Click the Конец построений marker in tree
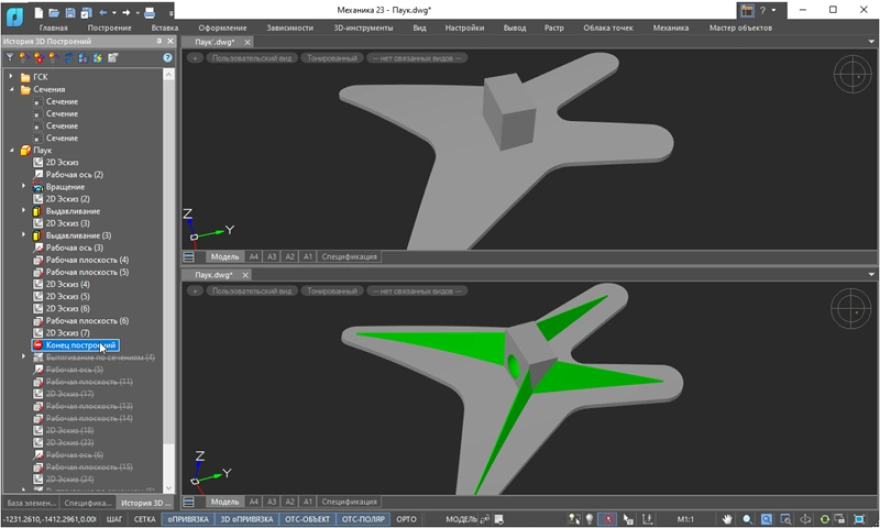This screenshot has height=528, width=880. click(80, 345)
